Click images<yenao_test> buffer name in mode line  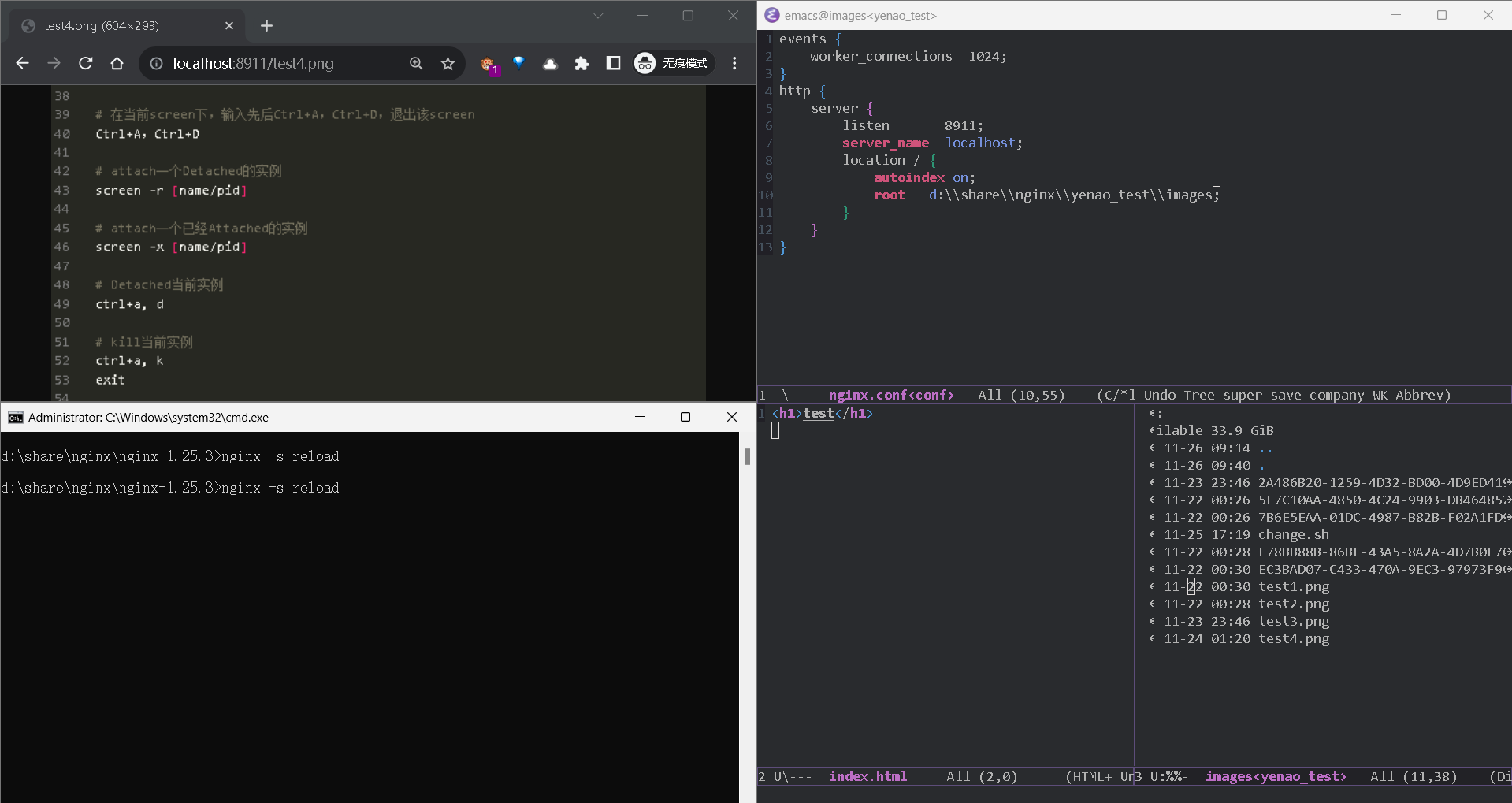coord(1276,776)
